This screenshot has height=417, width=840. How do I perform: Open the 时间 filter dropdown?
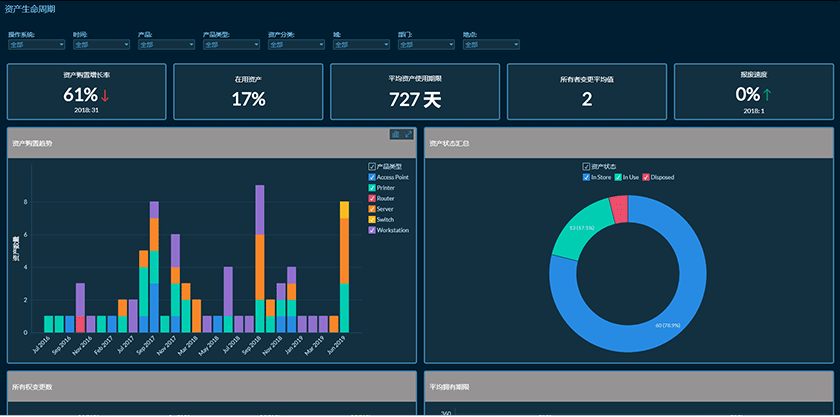point(101,45)
